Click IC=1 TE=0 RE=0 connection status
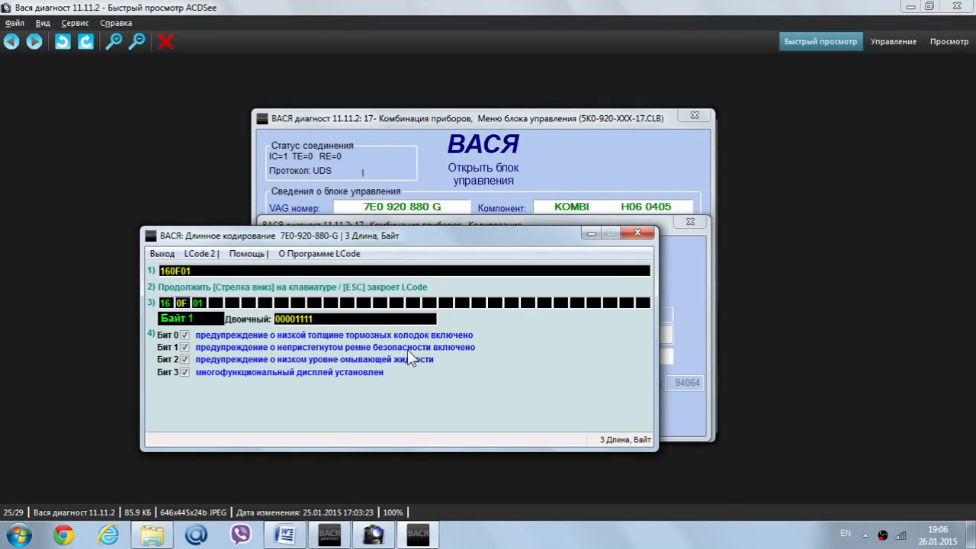This screenshot has height=549, width=976. click(305, 157)
